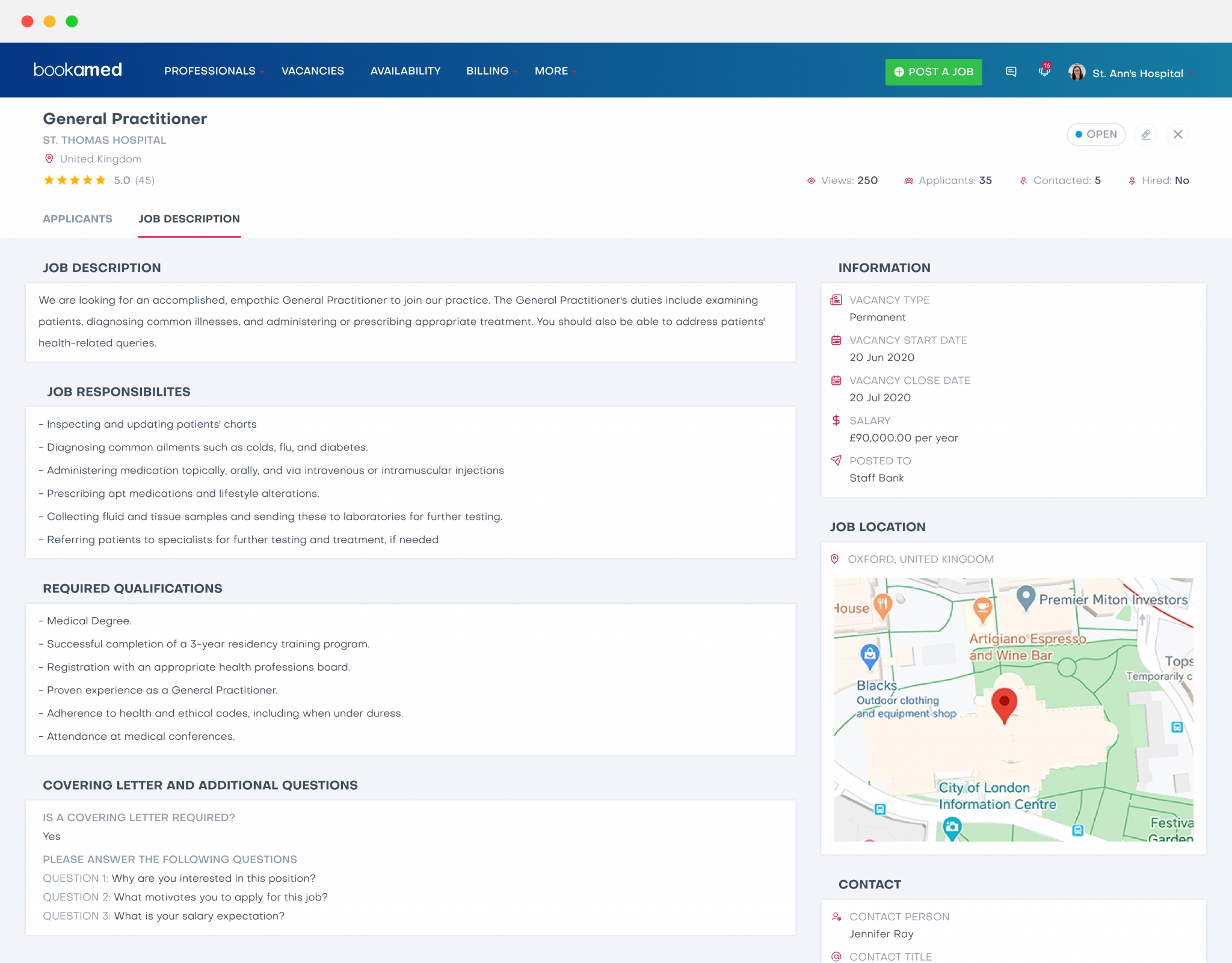This screenshot has height=963, width=1232.
Task: Click the PROFESSIONALS dropdown in the nav menu
Action: pyautogui.click(x=214, y=70)
